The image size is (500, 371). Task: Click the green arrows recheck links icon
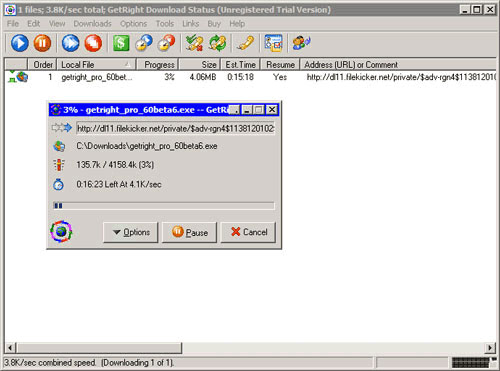[217, 43]
